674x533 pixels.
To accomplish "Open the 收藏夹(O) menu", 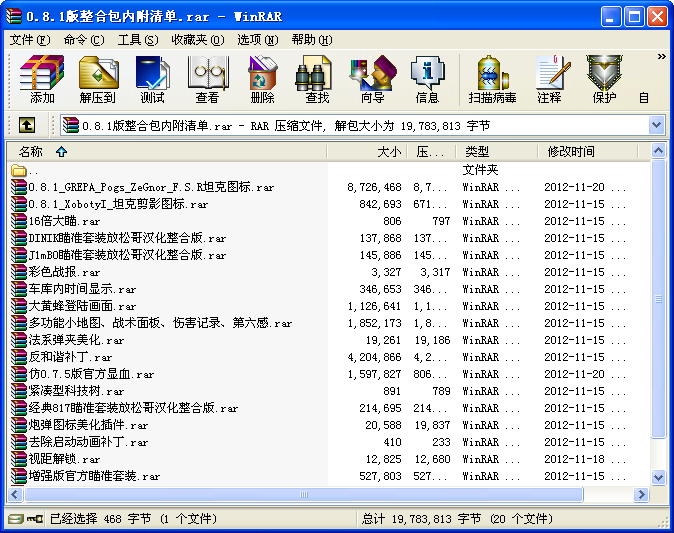I will (x=198, y=40).
